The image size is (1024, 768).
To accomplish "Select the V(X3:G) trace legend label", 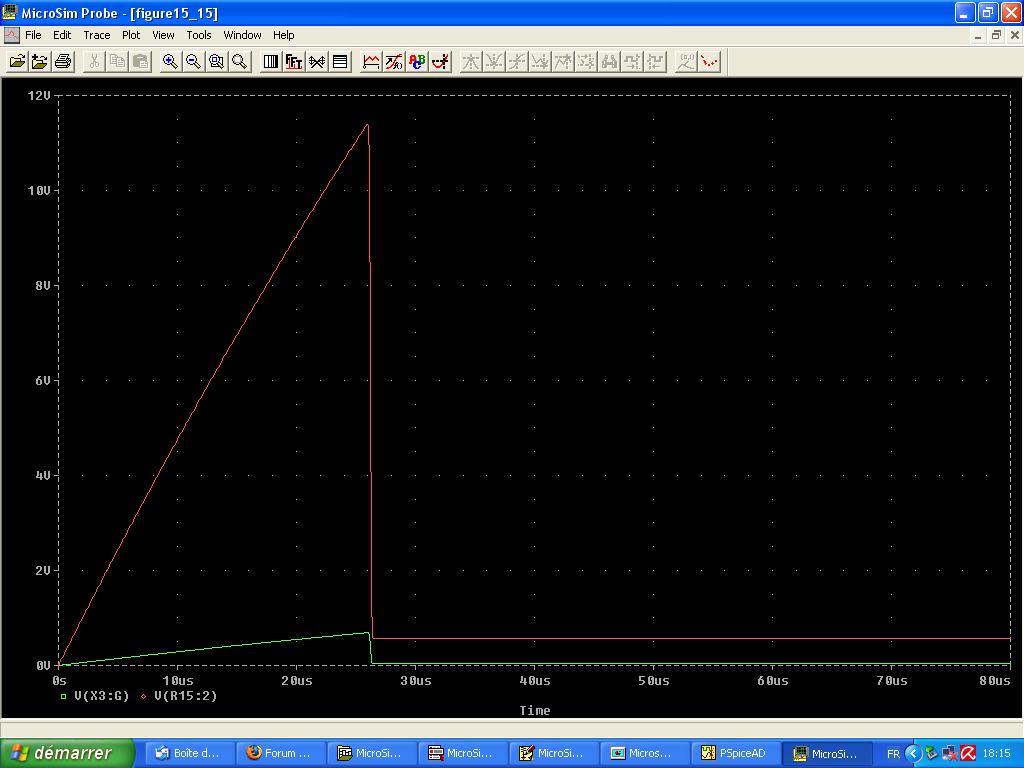I will click(101, 696).
